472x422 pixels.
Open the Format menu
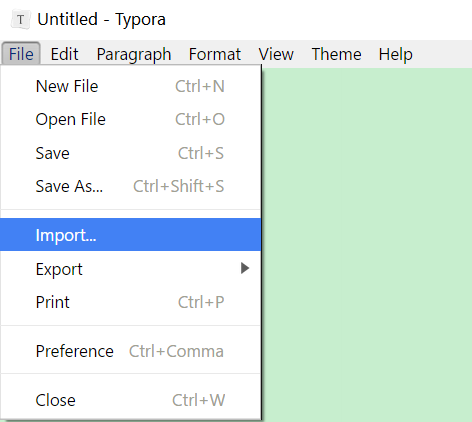tap(215, 54)
